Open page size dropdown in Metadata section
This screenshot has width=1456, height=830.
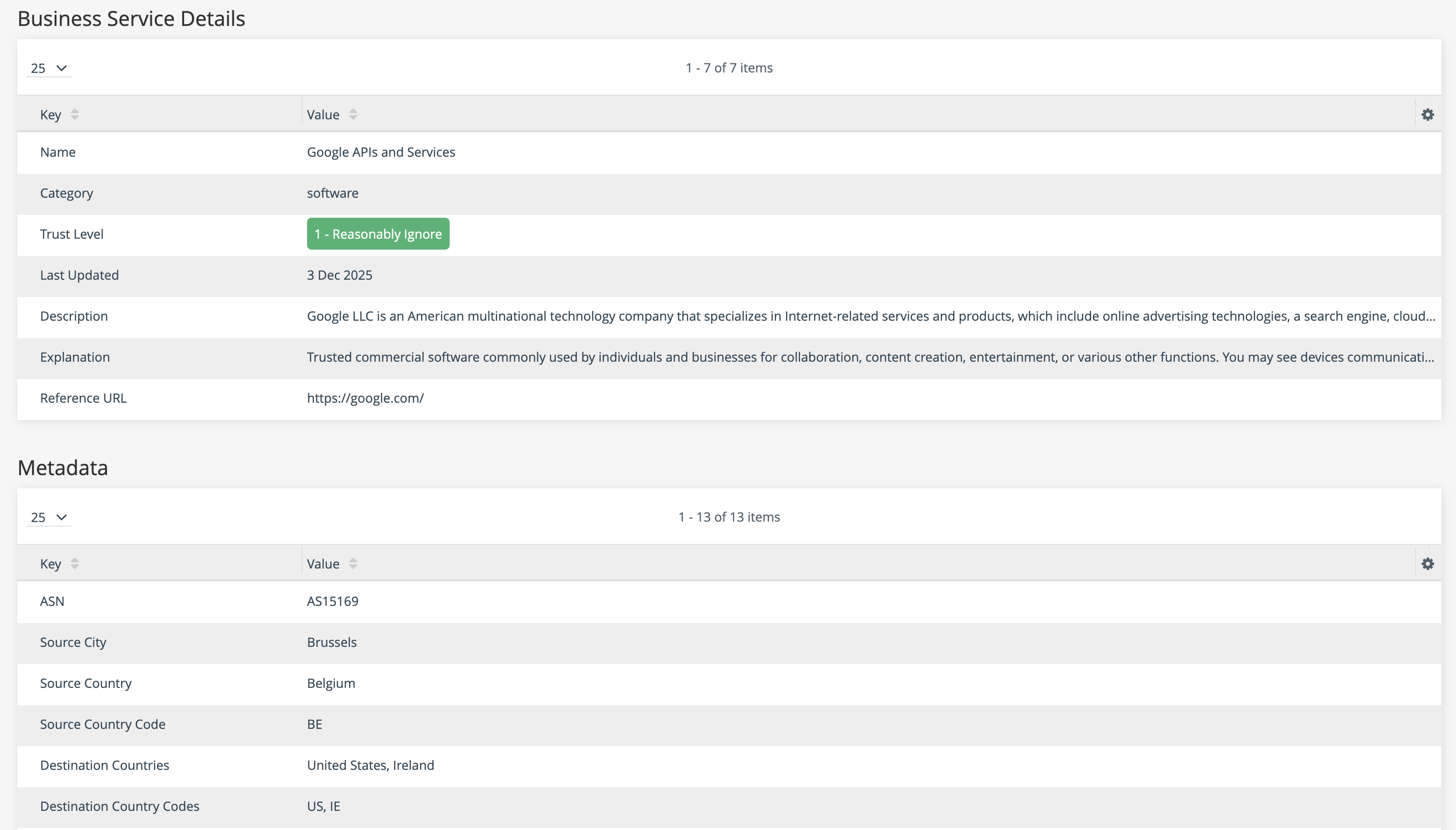(x=49, y=517)
